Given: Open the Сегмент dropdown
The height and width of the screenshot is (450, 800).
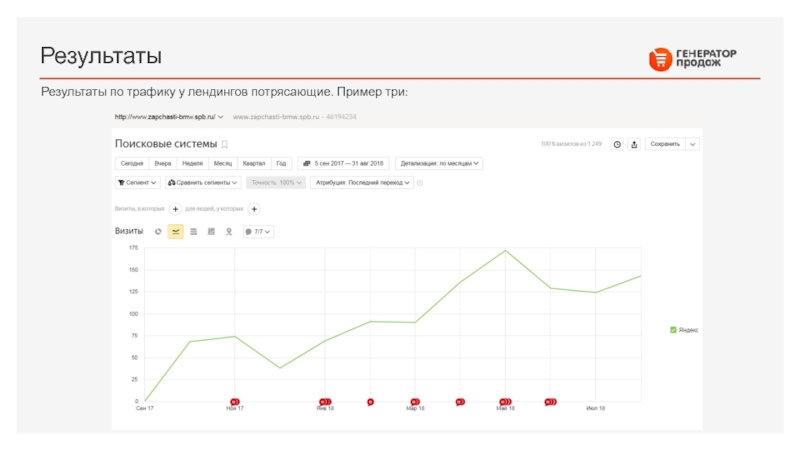Looking at the screenshot, I should pos(137,183).
